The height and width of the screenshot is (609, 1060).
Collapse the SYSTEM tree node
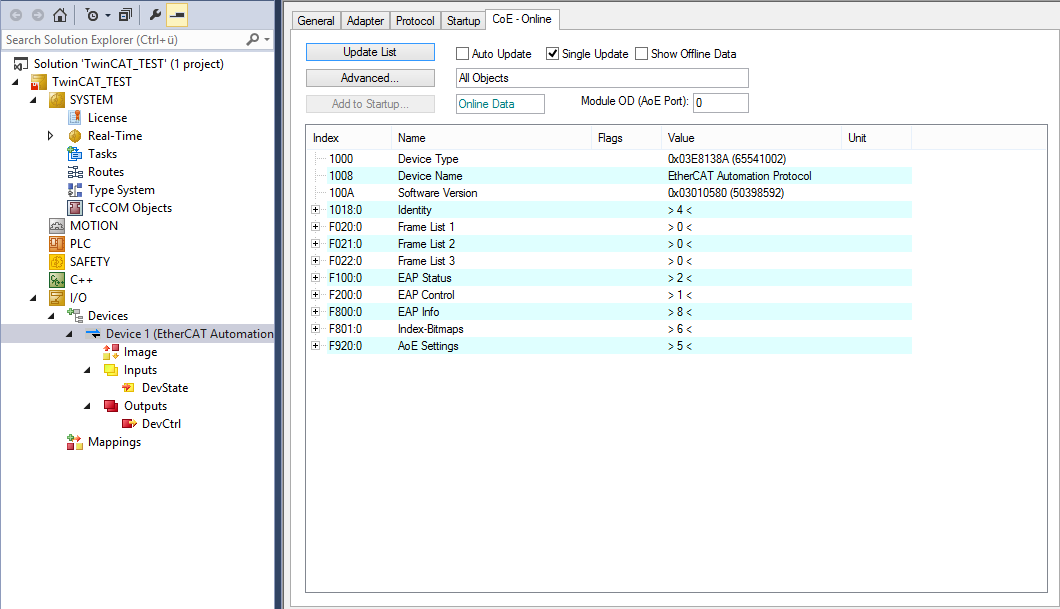33,100
